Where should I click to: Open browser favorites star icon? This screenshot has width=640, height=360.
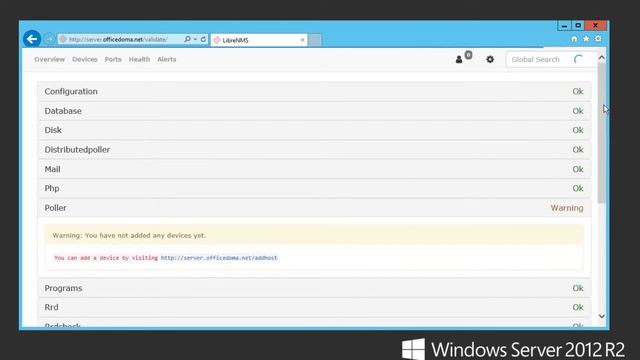click(x=586, y=39)
